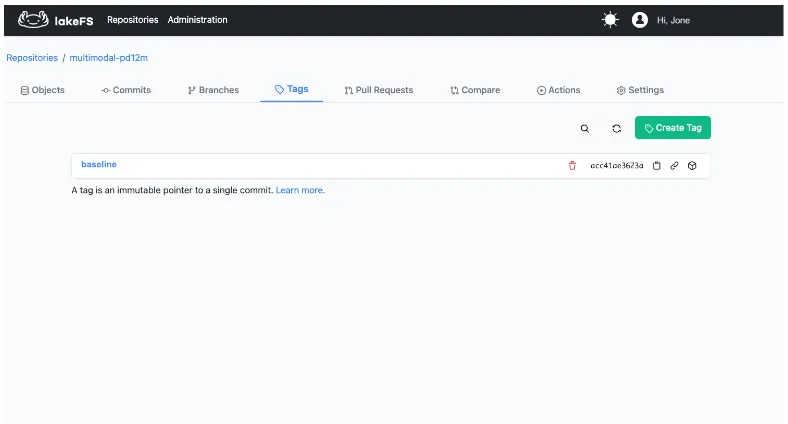Refresh the tags list
Image resolution: width=788 pixels, height=424 pixels.
click(x=617, y=129)
